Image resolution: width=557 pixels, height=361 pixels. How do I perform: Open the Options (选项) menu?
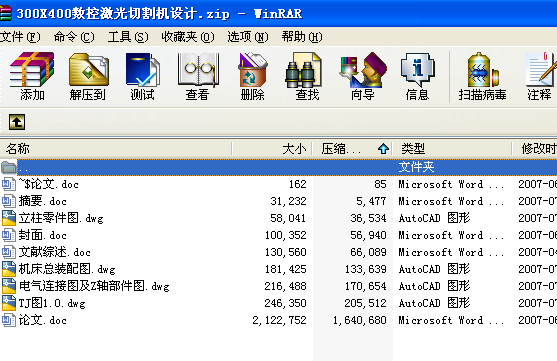coord(248,37)
